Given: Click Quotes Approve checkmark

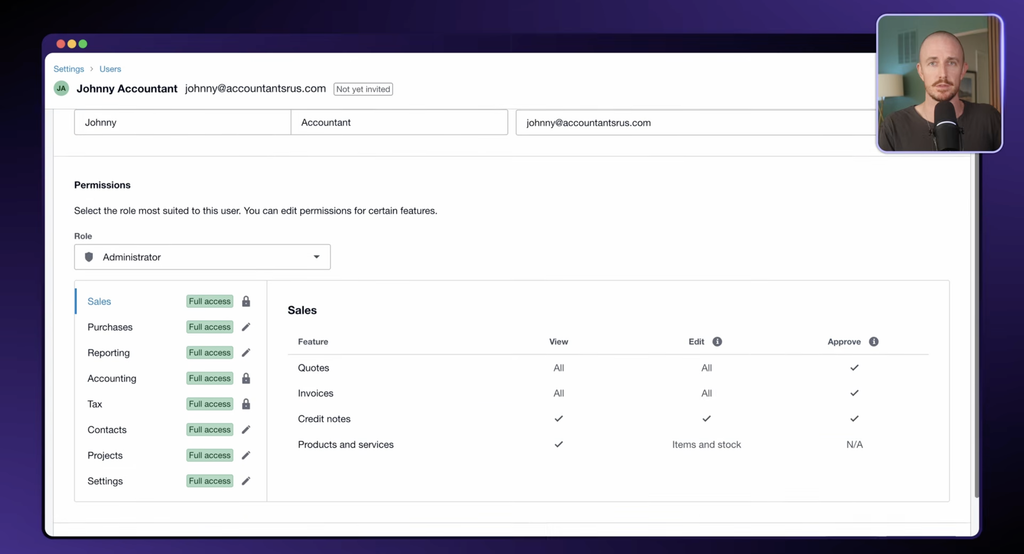Looking at the screenshot, I should click(854, 368).
